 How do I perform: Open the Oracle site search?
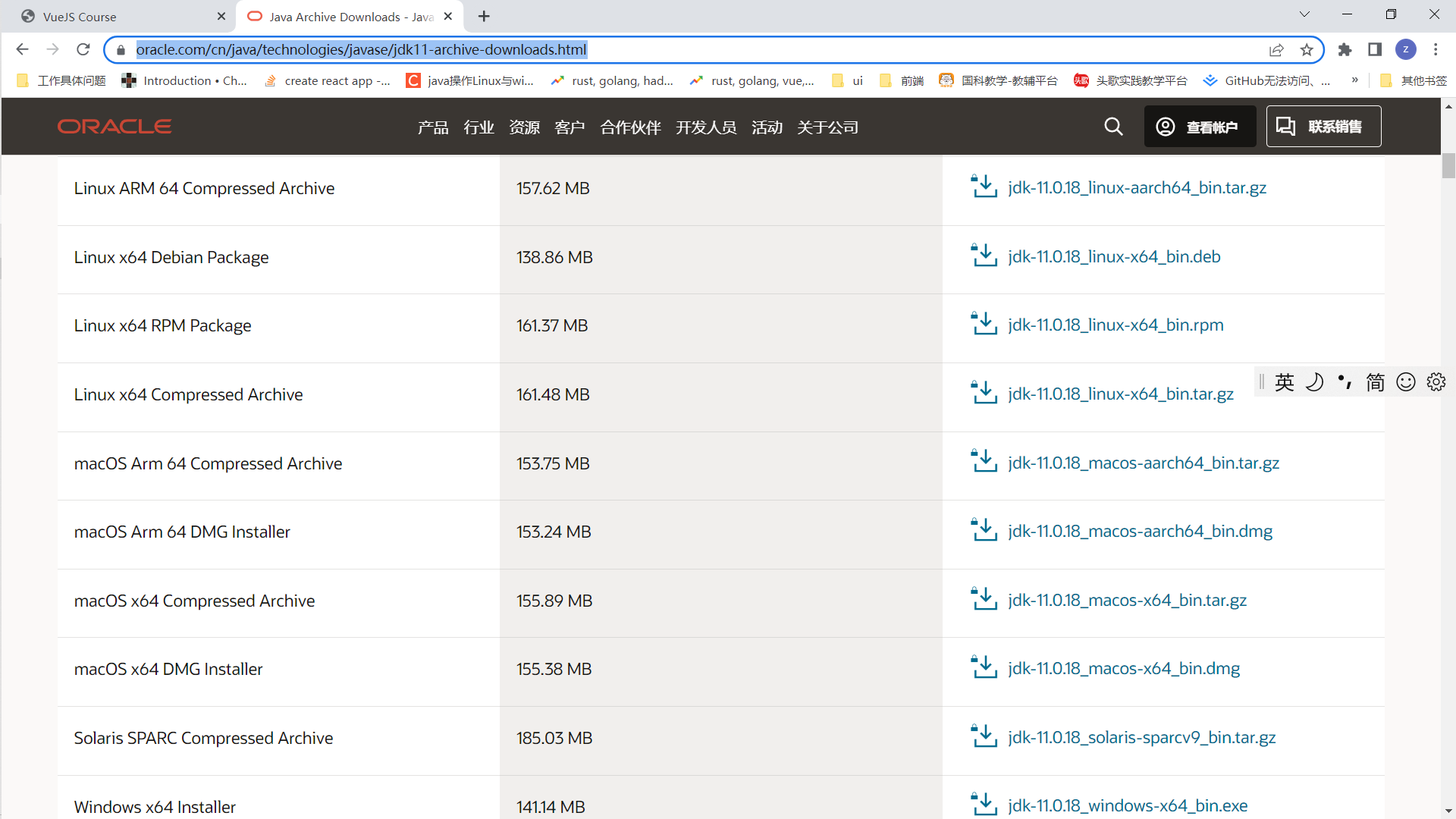1113,127
